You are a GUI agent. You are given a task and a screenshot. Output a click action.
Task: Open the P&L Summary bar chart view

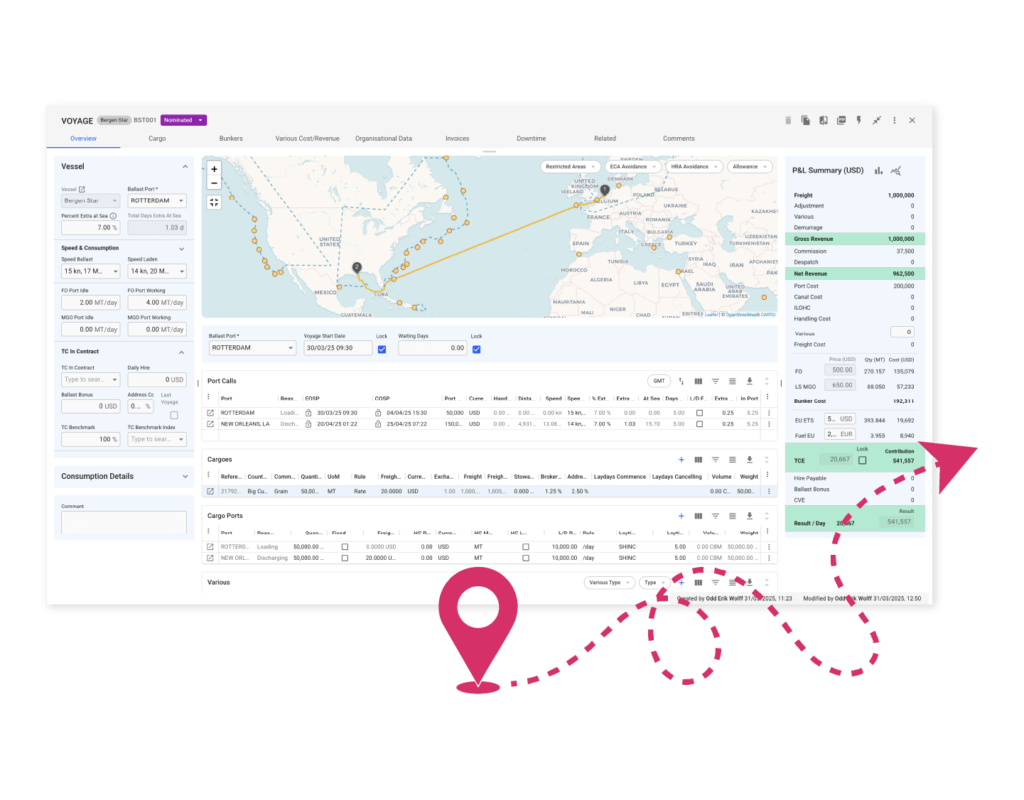(879, 170)
